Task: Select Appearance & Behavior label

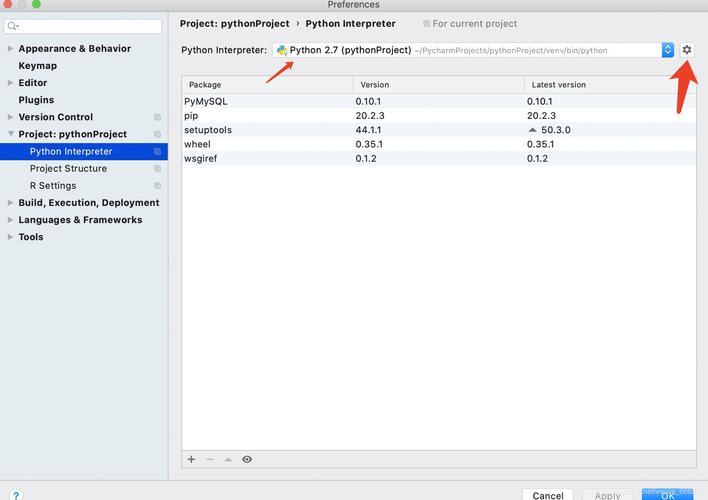Action: 75,48
